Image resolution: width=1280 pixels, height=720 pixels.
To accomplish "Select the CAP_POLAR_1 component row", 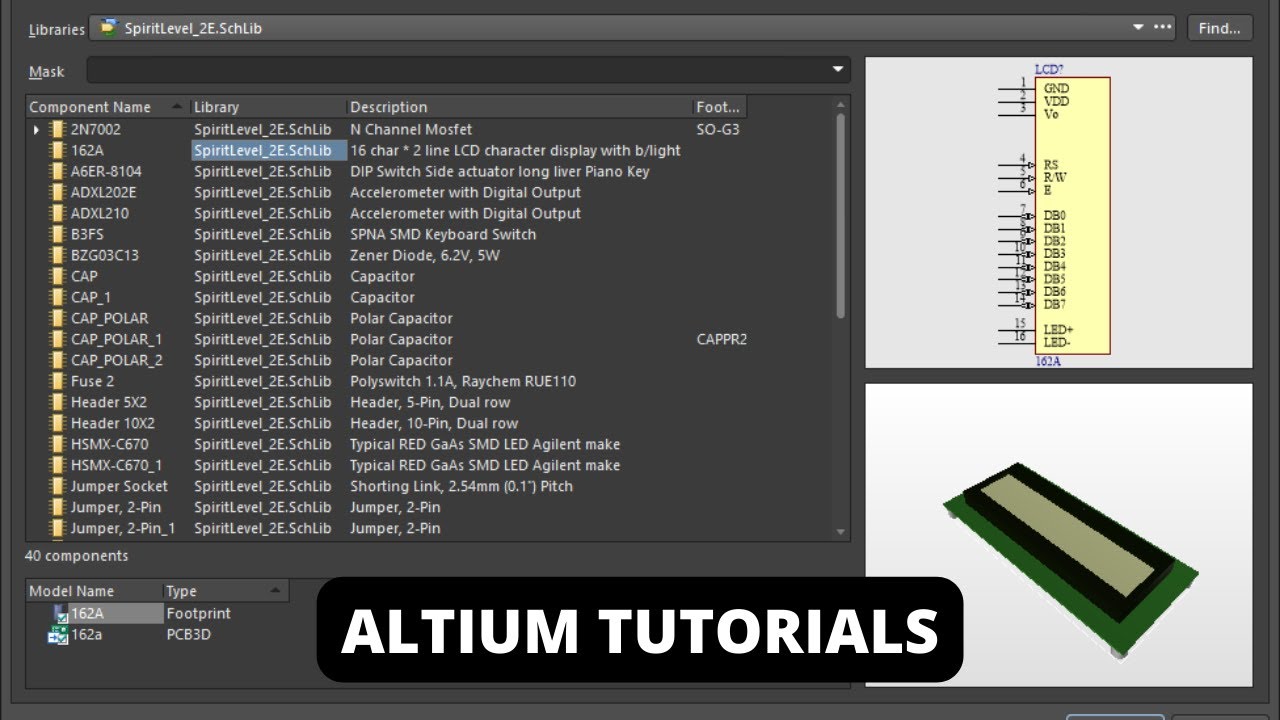I will point(430,339).
